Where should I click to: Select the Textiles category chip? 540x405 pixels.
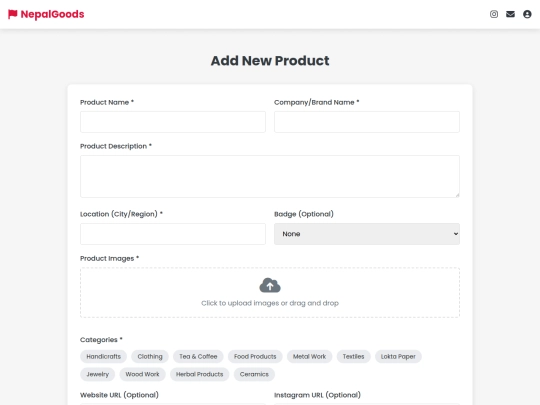point(353,356)
